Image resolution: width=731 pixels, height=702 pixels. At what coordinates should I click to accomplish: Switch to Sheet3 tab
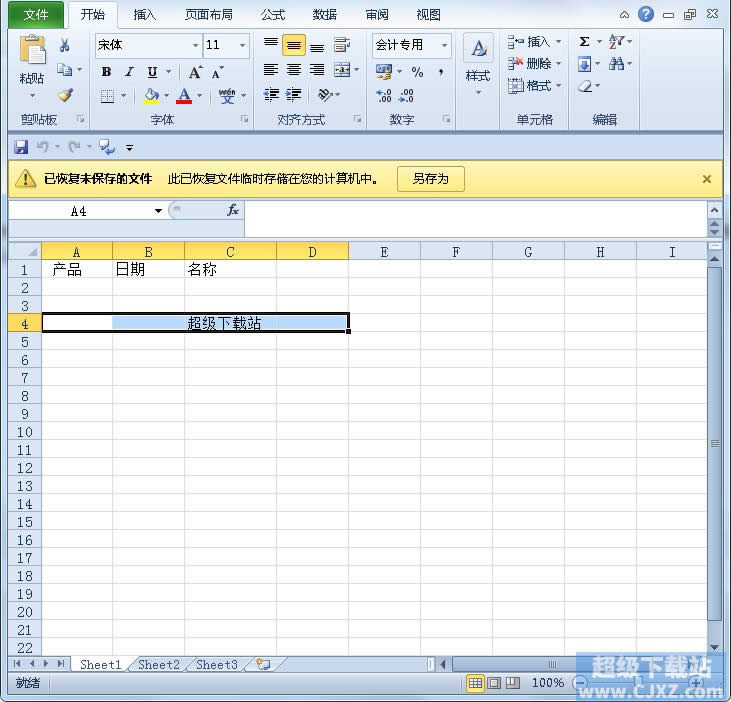point(217,664)
